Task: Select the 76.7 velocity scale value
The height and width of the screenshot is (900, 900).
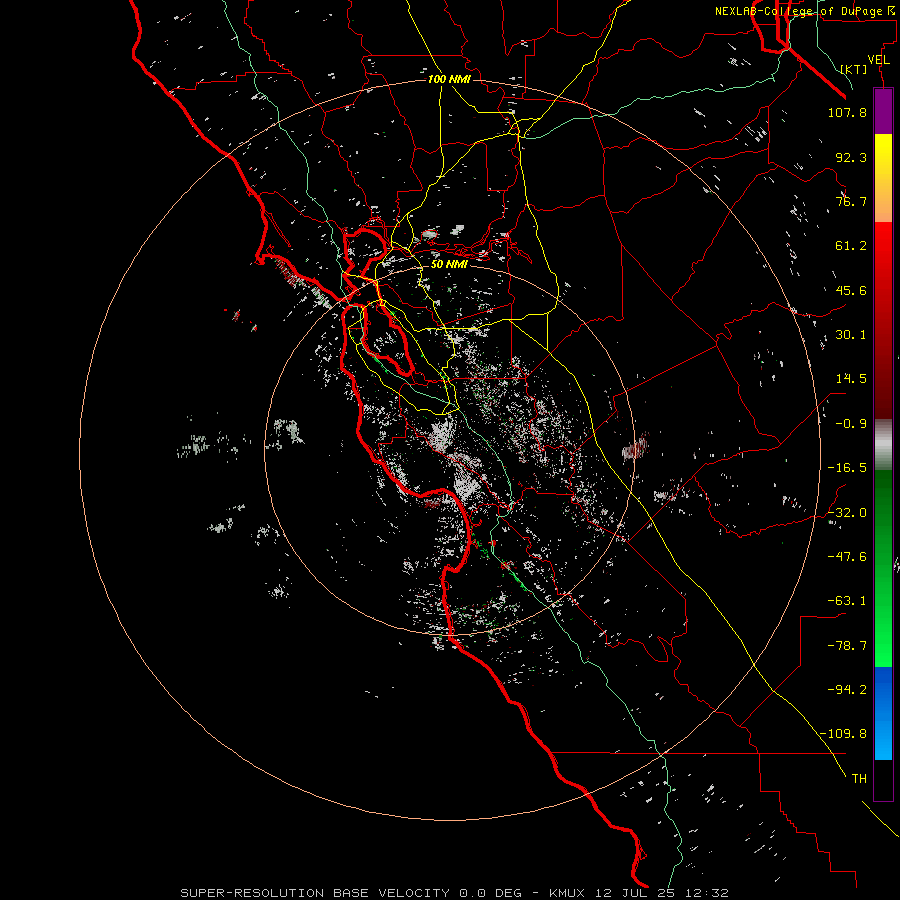Action: 851,201
